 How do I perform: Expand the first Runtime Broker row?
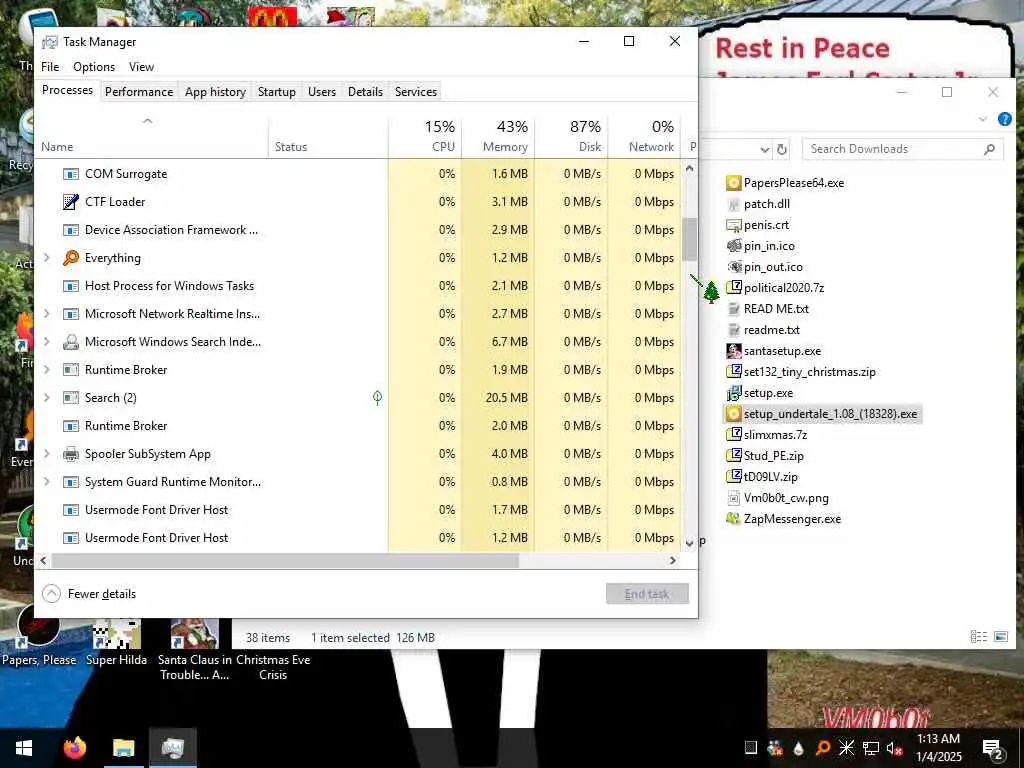pos(47,370)
